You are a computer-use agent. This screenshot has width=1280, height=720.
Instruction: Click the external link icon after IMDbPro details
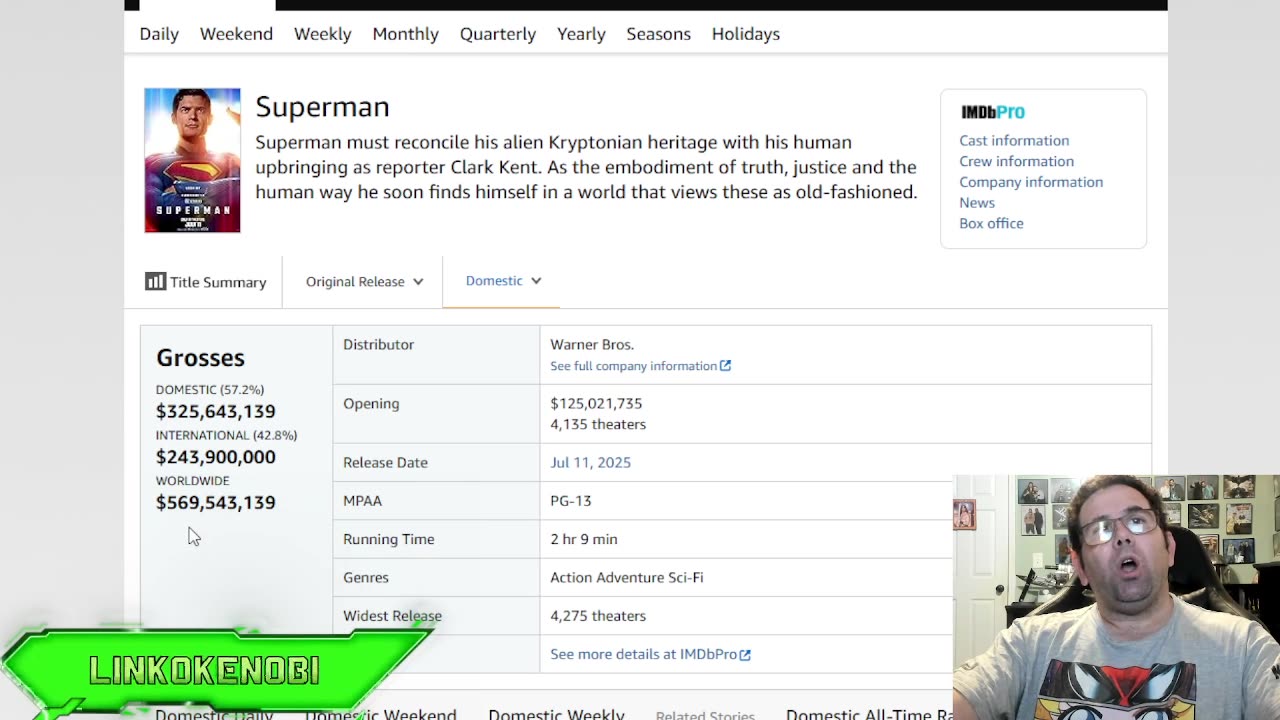tap(745, 655)
